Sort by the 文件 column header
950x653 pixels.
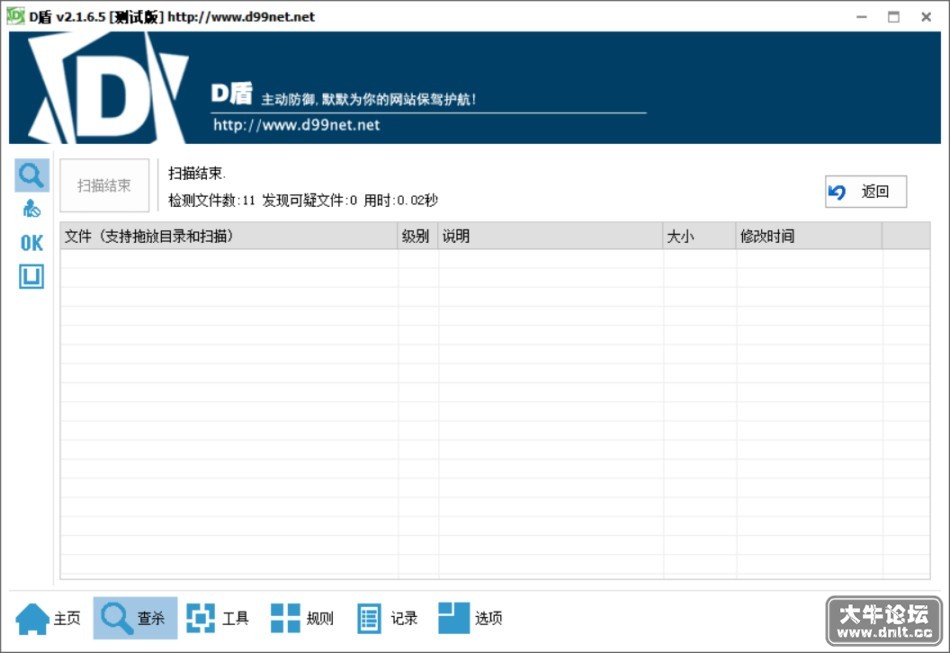229,236
